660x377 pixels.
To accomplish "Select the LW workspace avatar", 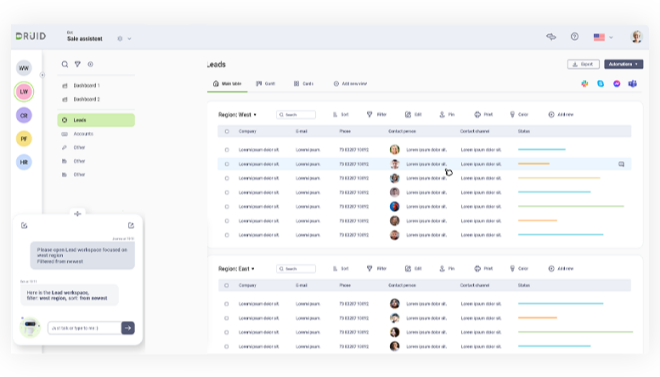I will [24, 91].
